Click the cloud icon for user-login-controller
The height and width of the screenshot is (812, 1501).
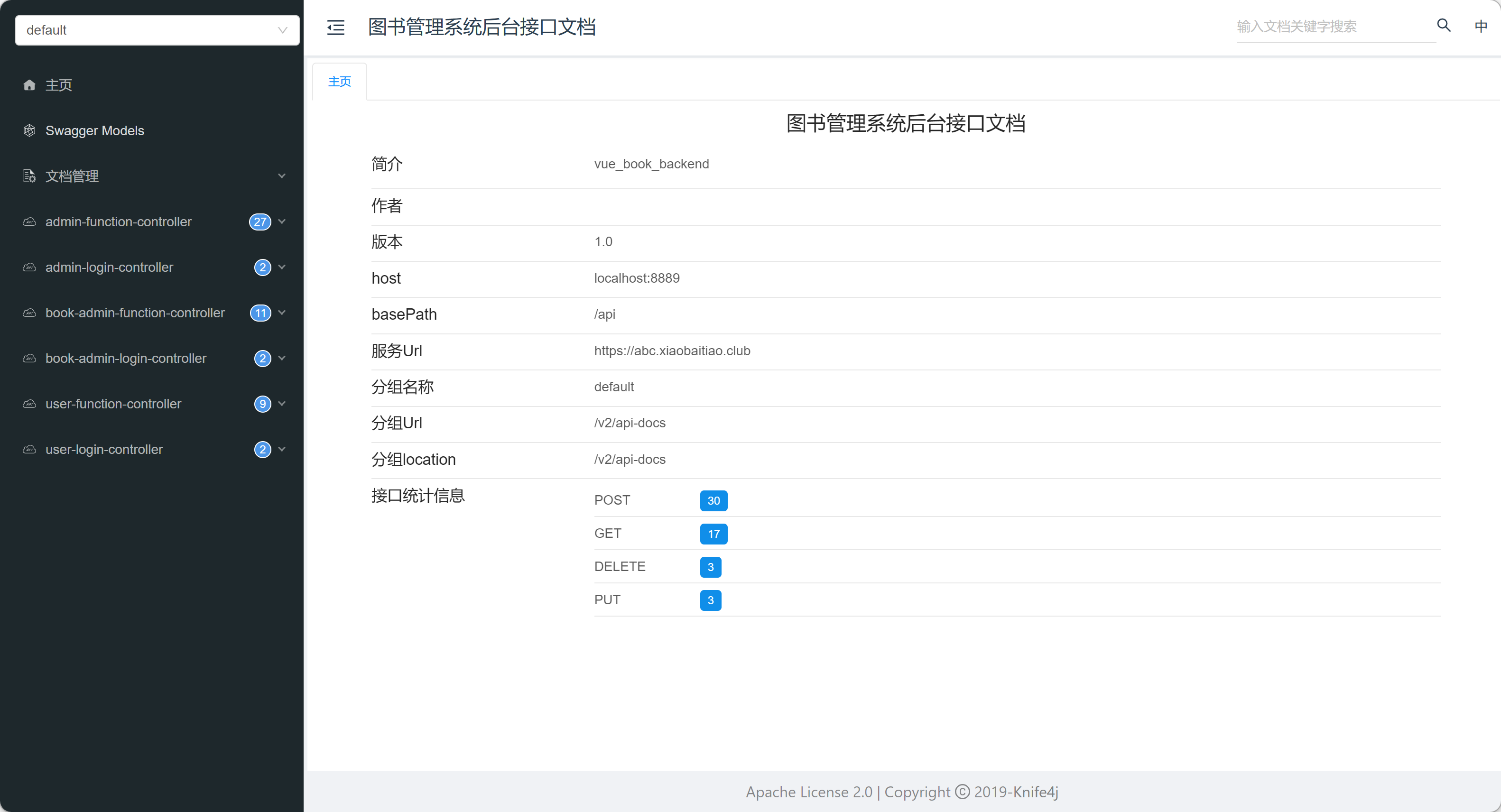point(29,449)
